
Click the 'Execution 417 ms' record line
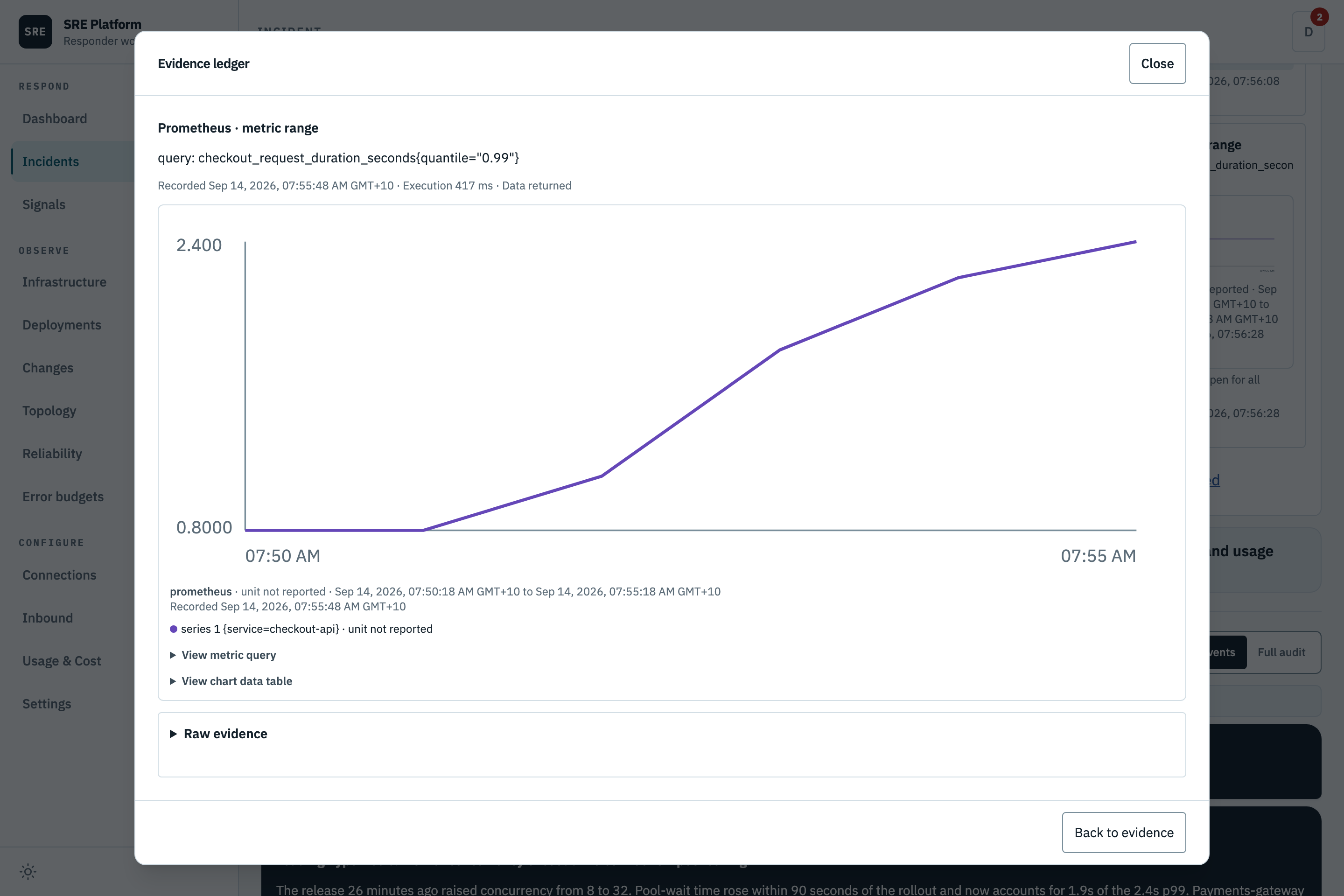coord(364,186)
